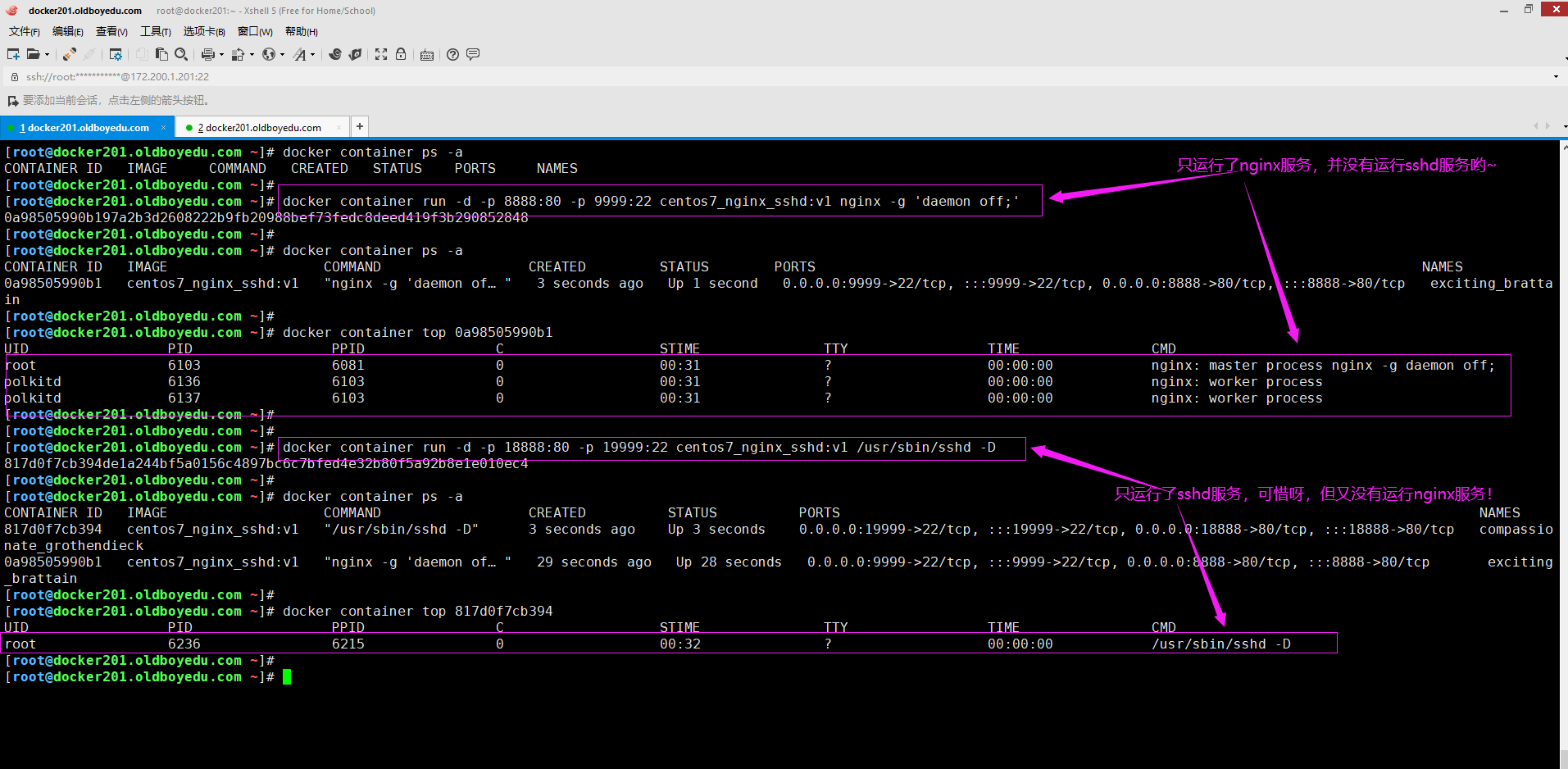Click the Xftp swirl launch icon
The width and height of the screenshot is (1568, 769).
click(x=335, y=54)
